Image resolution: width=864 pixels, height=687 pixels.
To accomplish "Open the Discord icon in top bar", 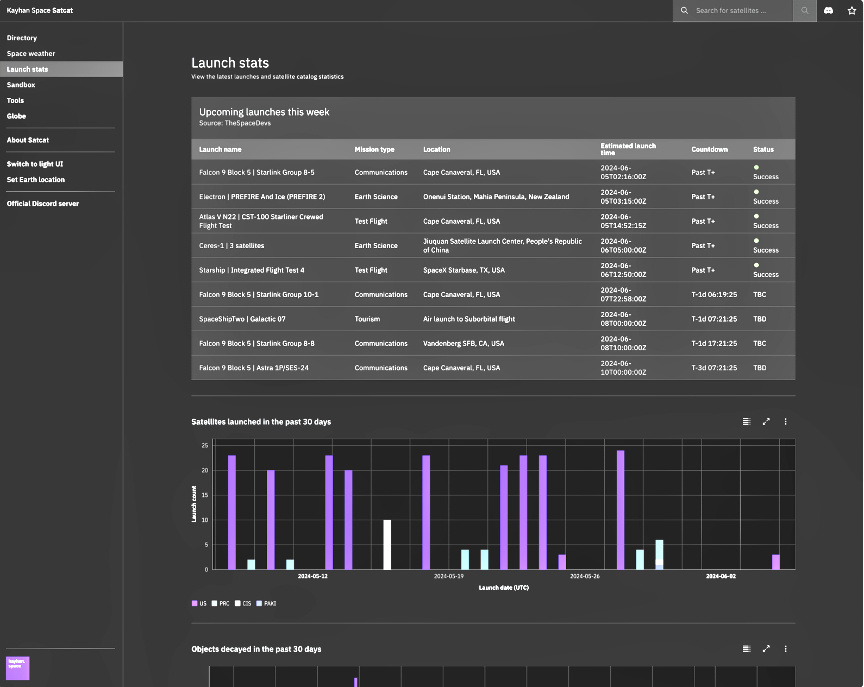I will tap(828, 10).
